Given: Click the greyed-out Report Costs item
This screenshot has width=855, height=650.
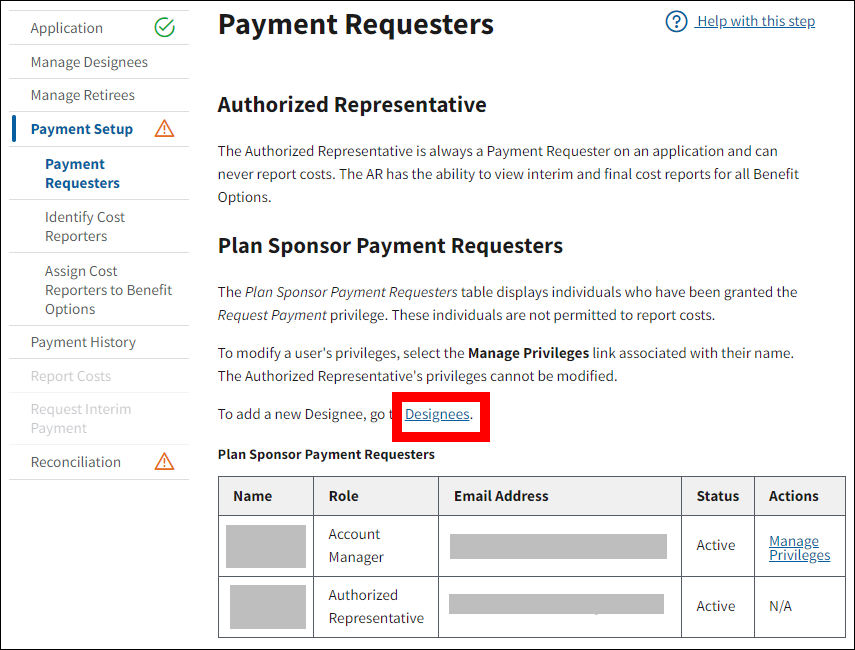Looking at the screenshot, I should pos(71,376).
